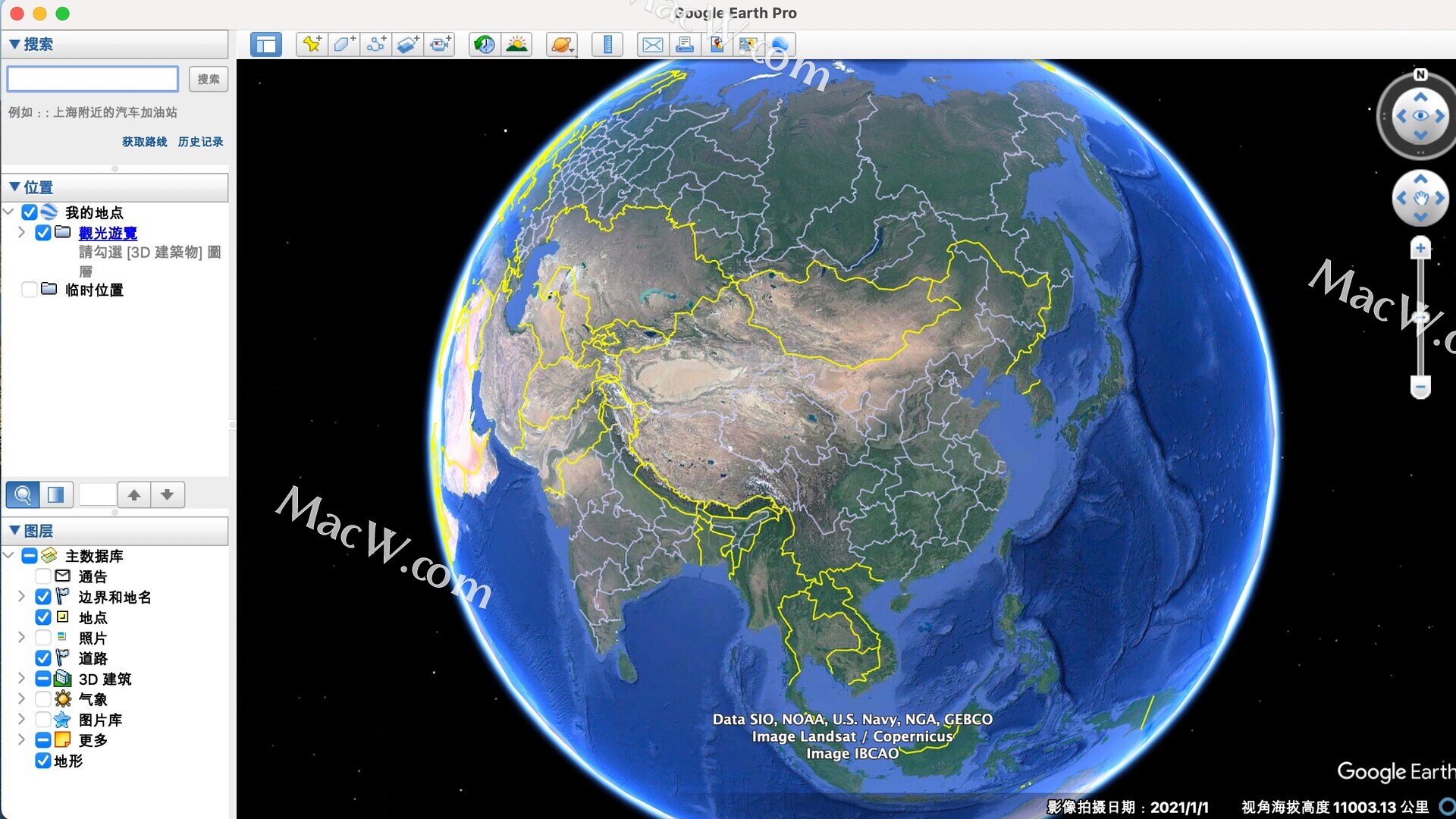Select the Add Polygon tool
This screenshot has width=1456, height=819.
coord(344,45)
